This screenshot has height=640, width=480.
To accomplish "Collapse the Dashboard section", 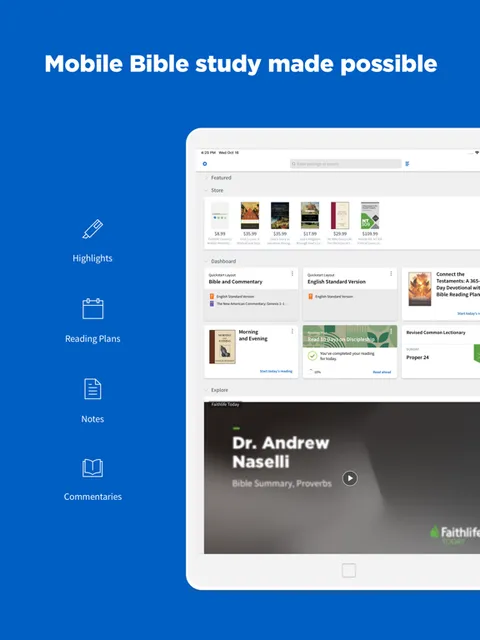I will pyautogui.click(x=206, y=261).
